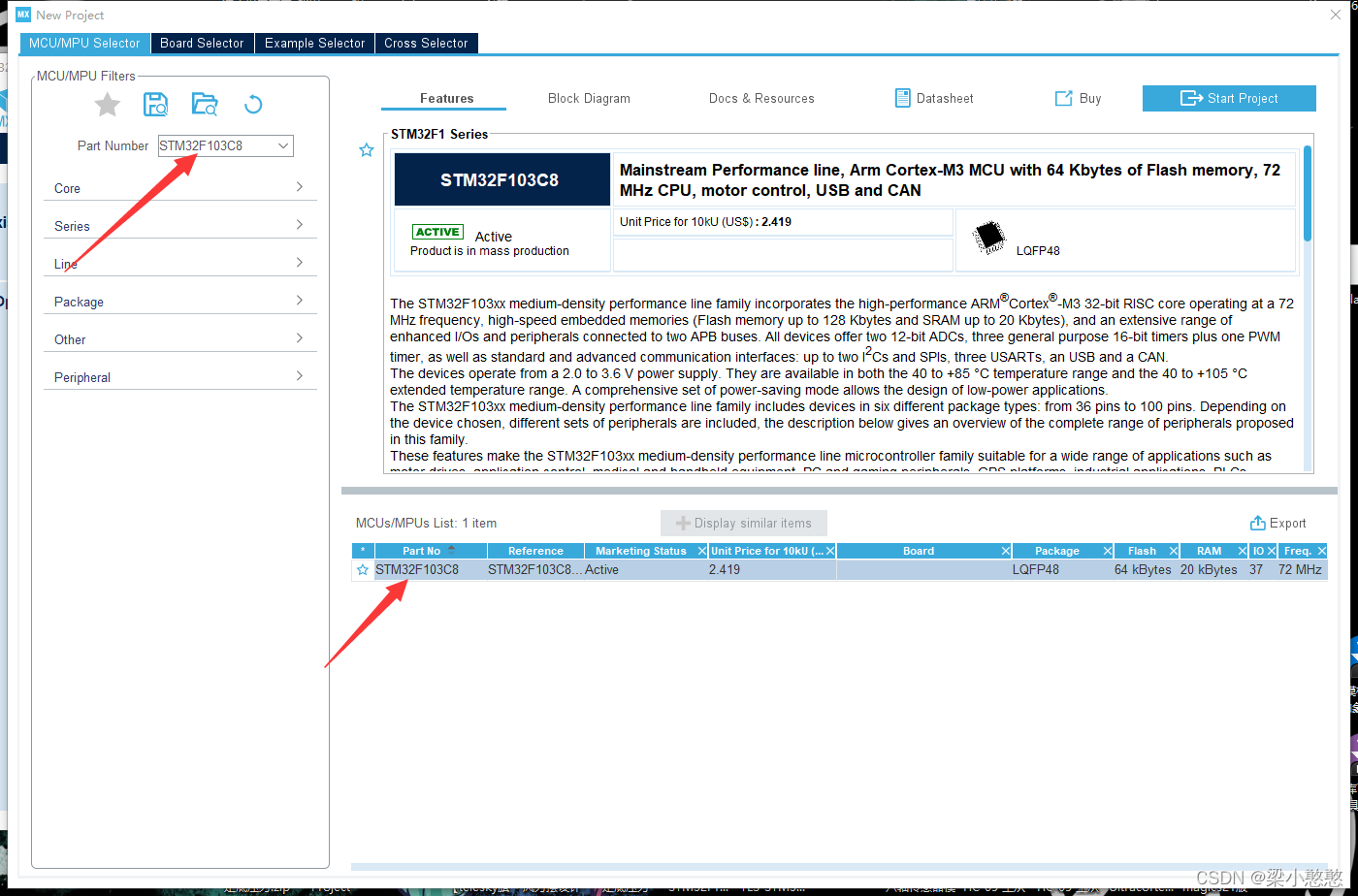Remove the Freq. column with its X
Image resolution: width=1358 pixels, height=896 pixels.
click(1321, 551)
